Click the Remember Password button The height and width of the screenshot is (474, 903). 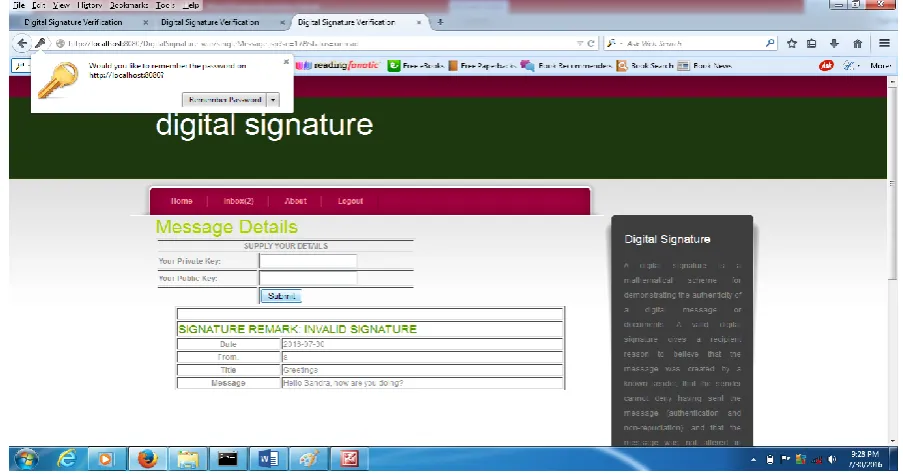point(225,100)
